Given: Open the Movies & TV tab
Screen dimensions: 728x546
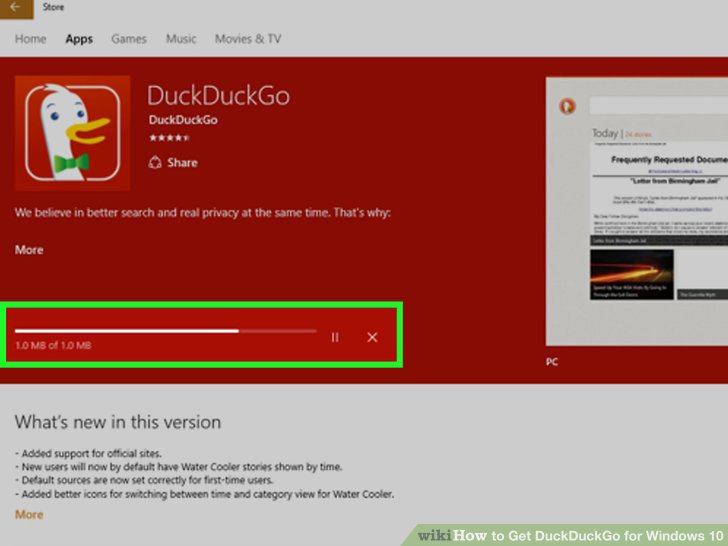Looking at the screenshot, I should click(x=248, y=39).
